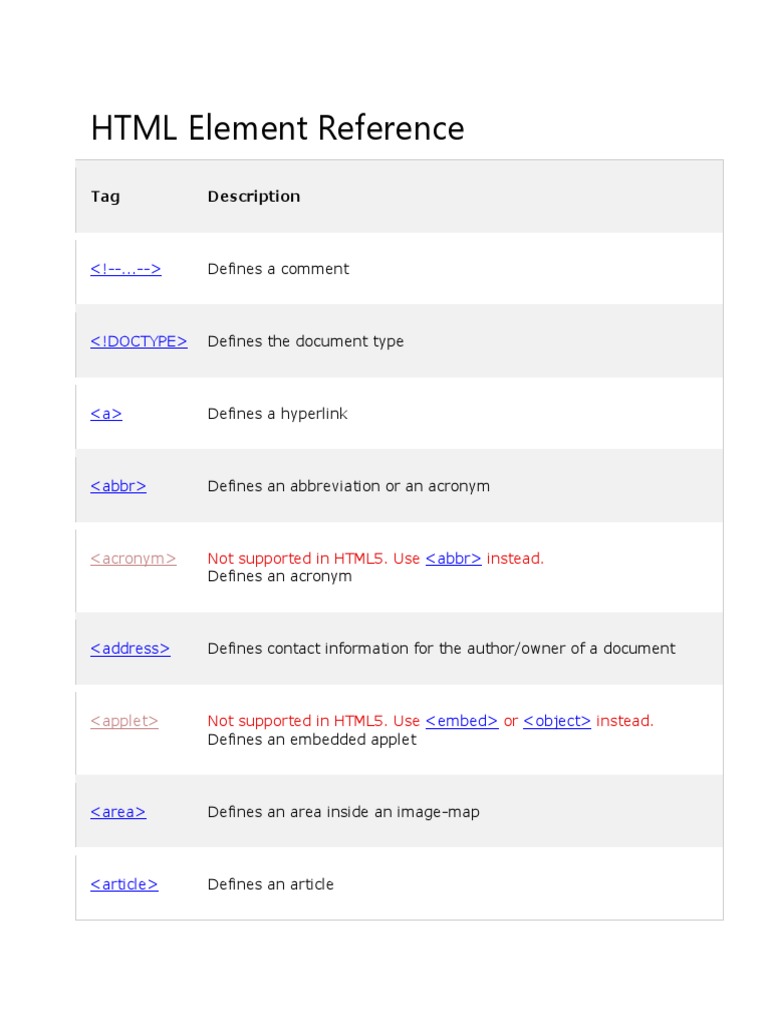
Task: Follow the <object> link in applet description
Action: (556, 721)
